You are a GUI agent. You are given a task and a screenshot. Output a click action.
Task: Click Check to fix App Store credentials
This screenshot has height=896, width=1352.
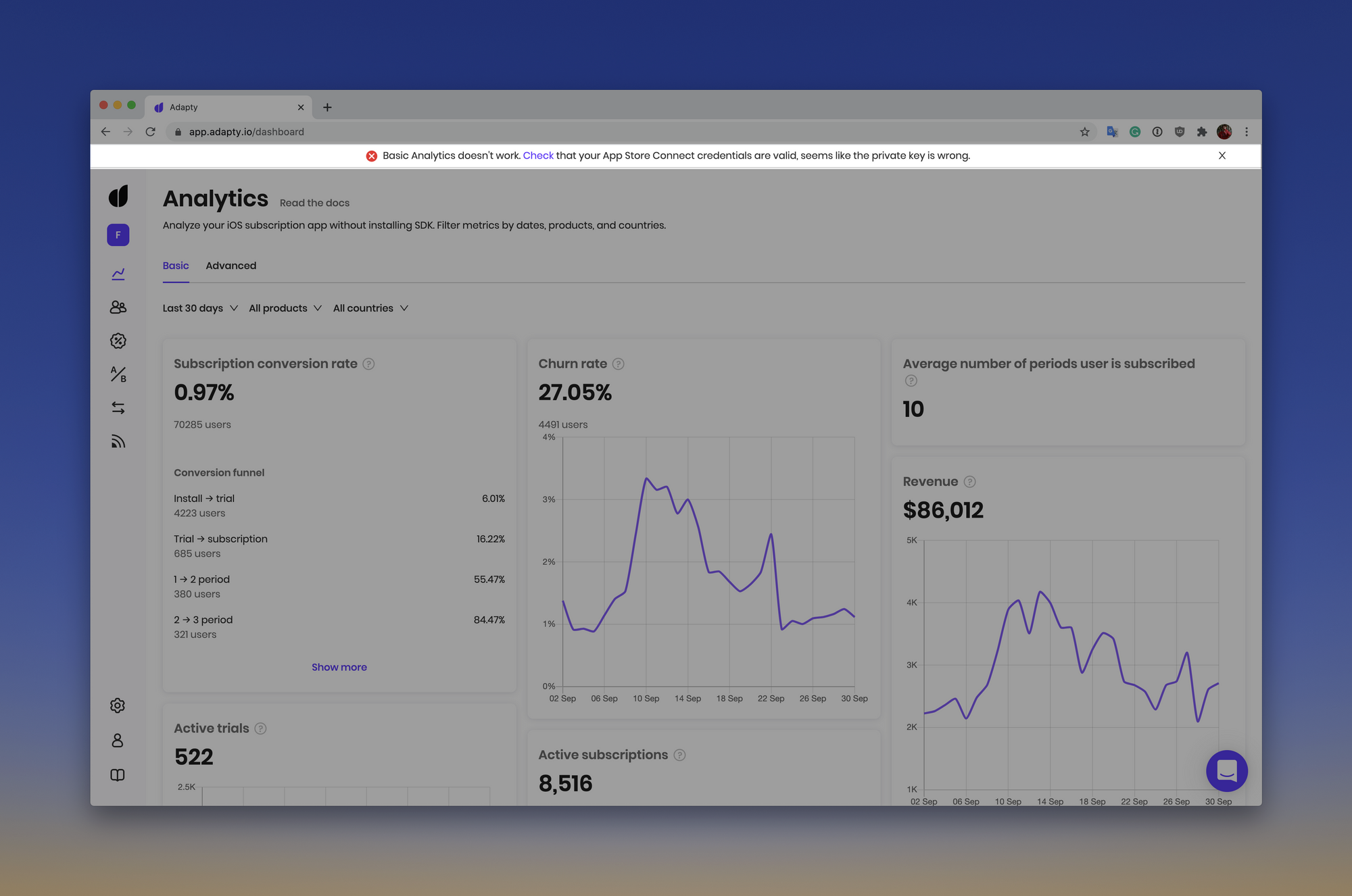click(x=538, y=155)
